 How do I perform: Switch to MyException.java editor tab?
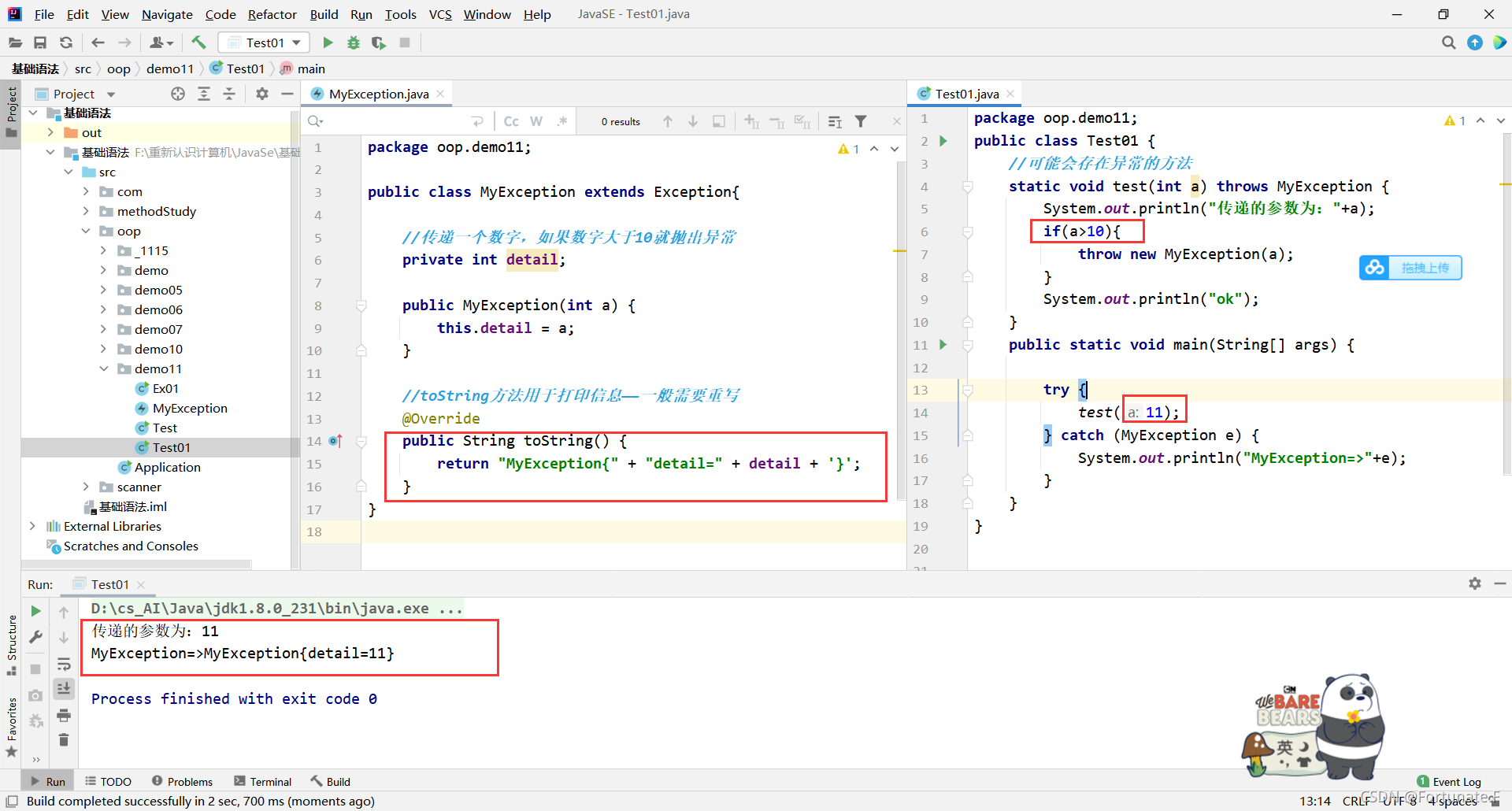coord(379,94)
